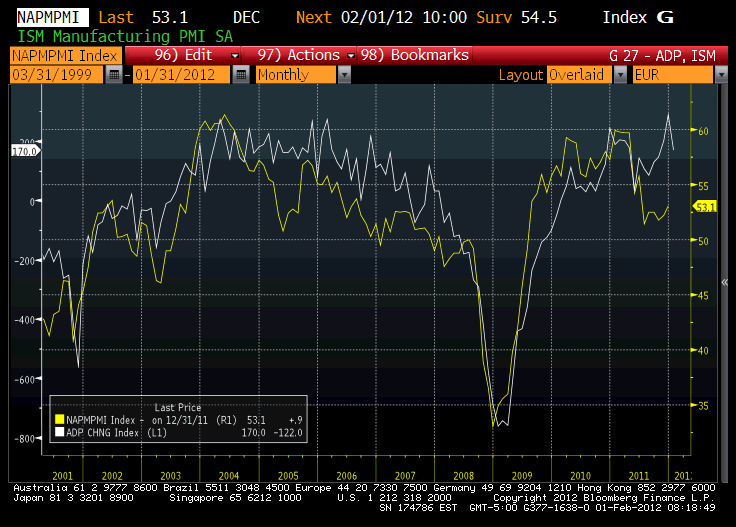Viewport: 736px width, 527px height.
Task: Click the 'Index G' label at top right
Action: (x=638, y=18)
